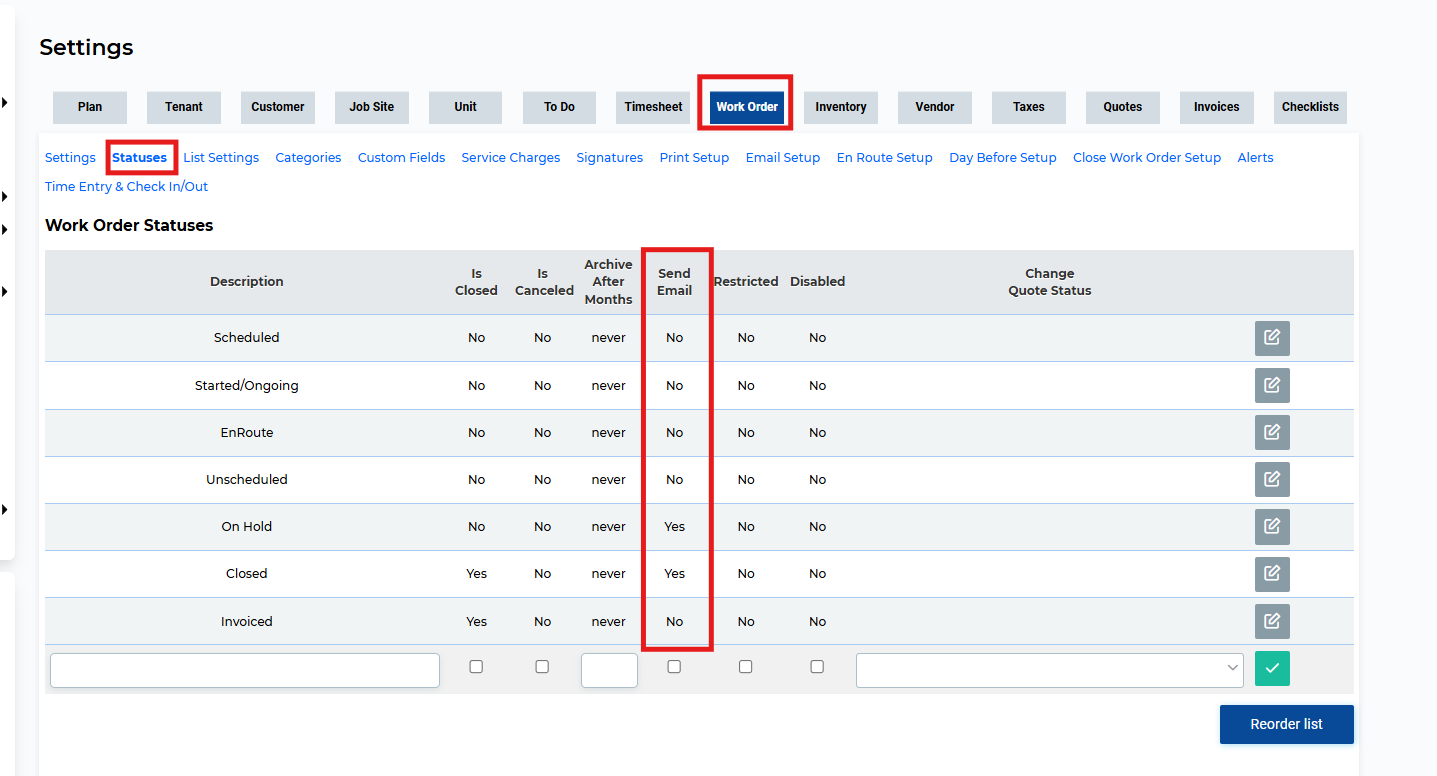Viewport: 1437px width, 776px height.
Task: Open the Customer settings tab
Action: click(x=278, y=107)
